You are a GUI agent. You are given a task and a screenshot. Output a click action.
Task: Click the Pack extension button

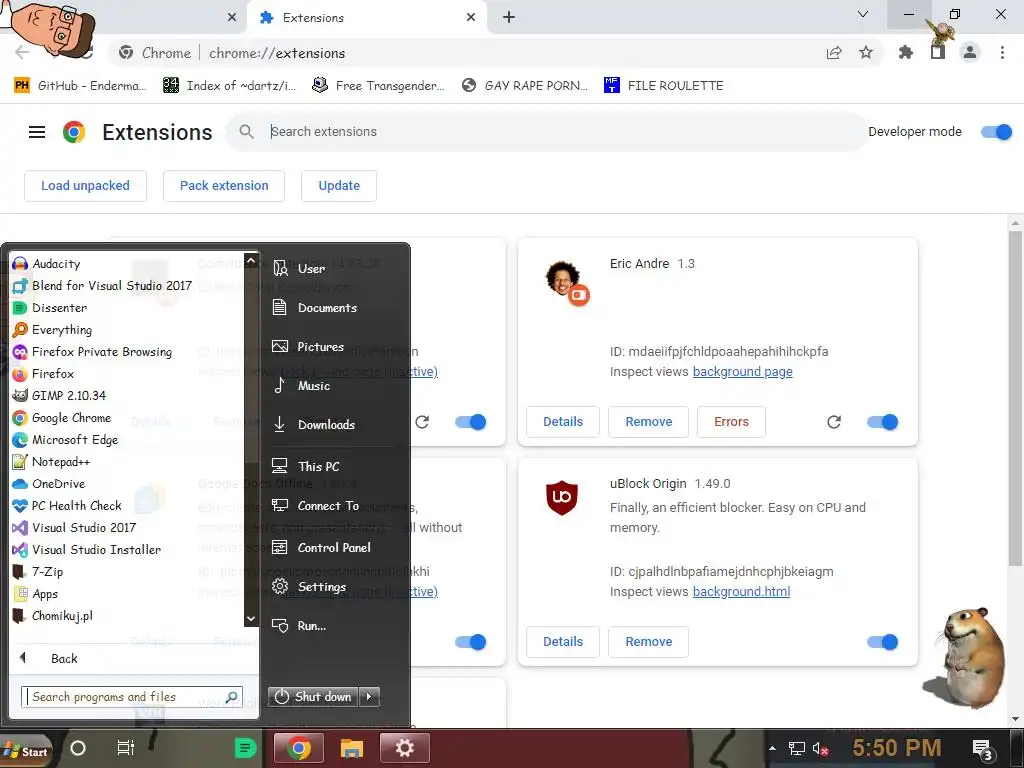tap(224, 186)
